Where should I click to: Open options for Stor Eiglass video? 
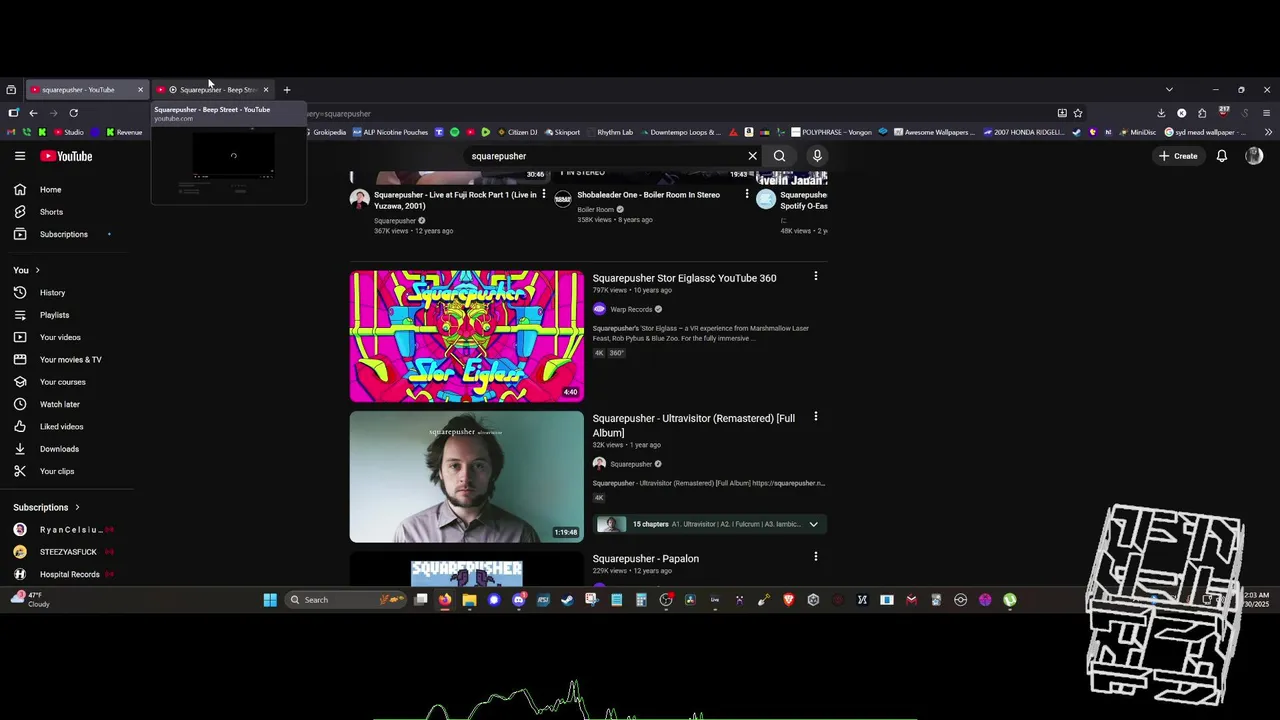(815, 276)
